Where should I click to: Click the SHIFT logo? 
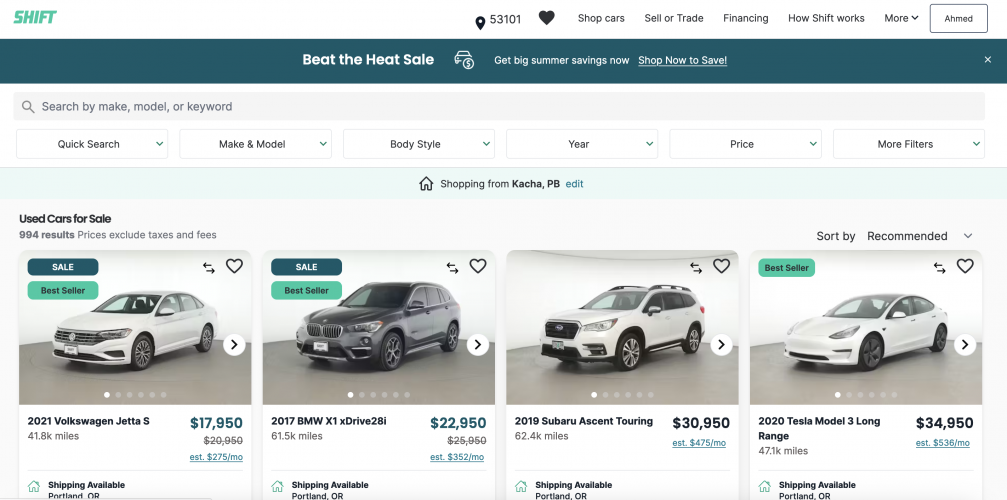35,17
